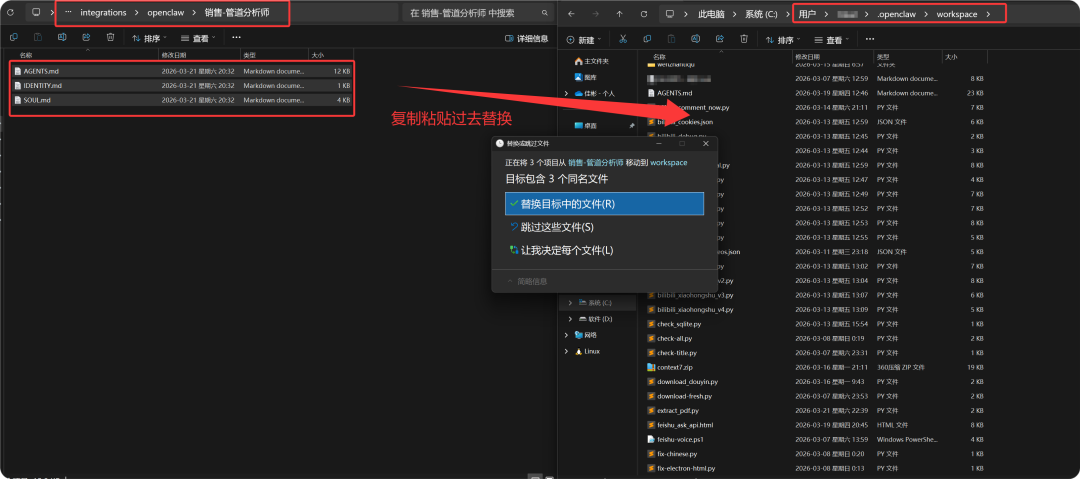The width and height of the screenshot is (1080, 479).
Task: Select AGENTS.md in the left window
Action: point(183,71)
